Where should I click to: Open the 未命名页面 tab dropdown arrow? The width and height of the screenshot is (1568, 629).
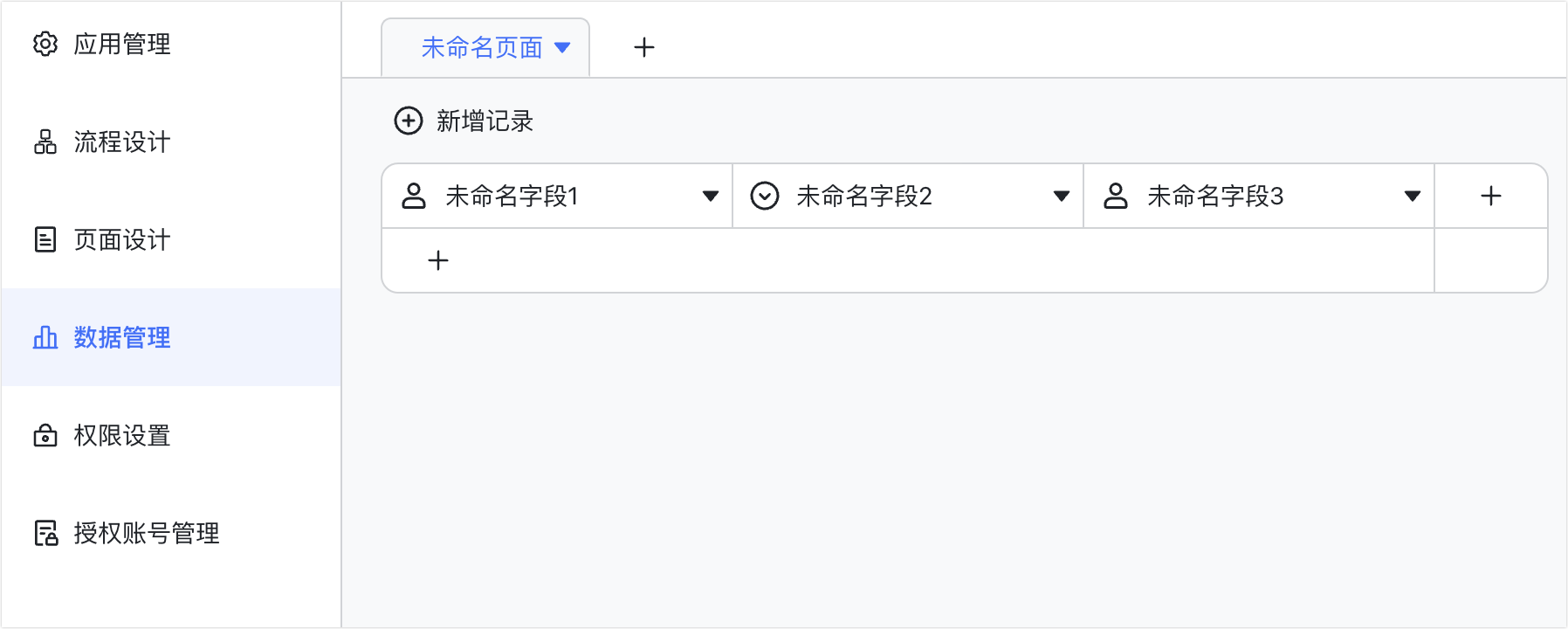pos(562,47)
